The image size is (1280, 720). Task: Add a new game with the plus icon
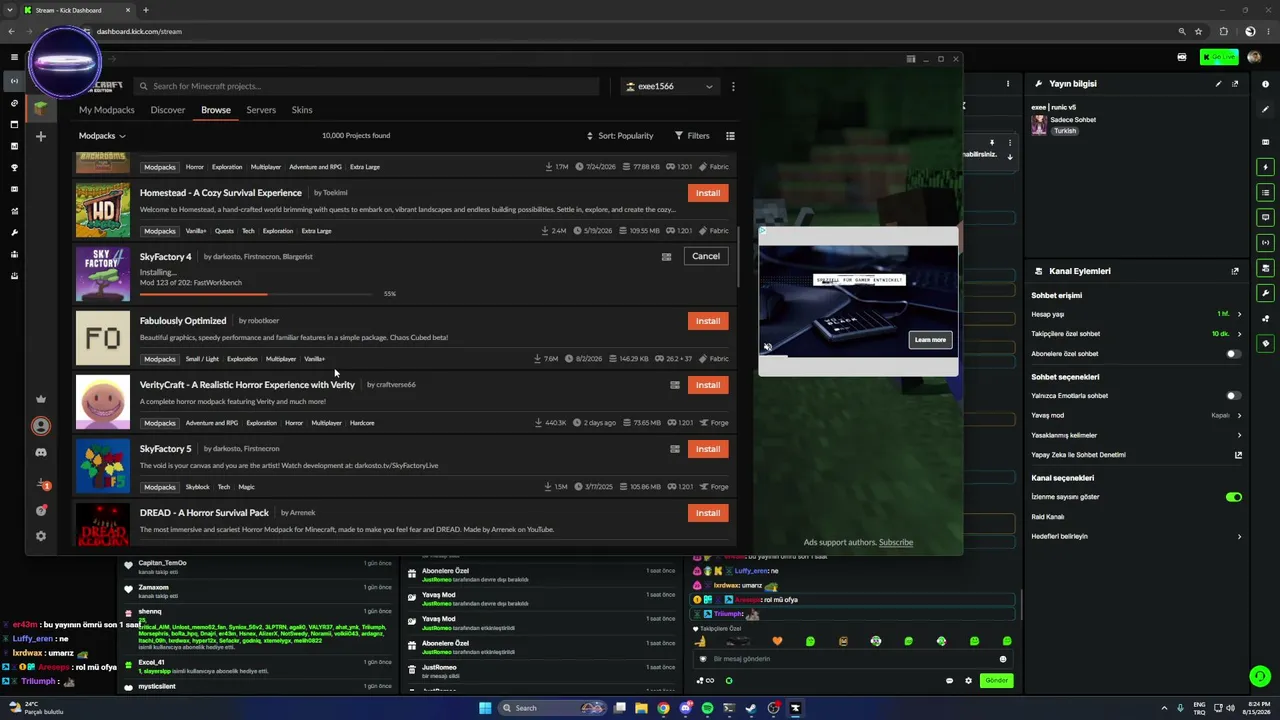pyautogui.click(x=41, y=136)
